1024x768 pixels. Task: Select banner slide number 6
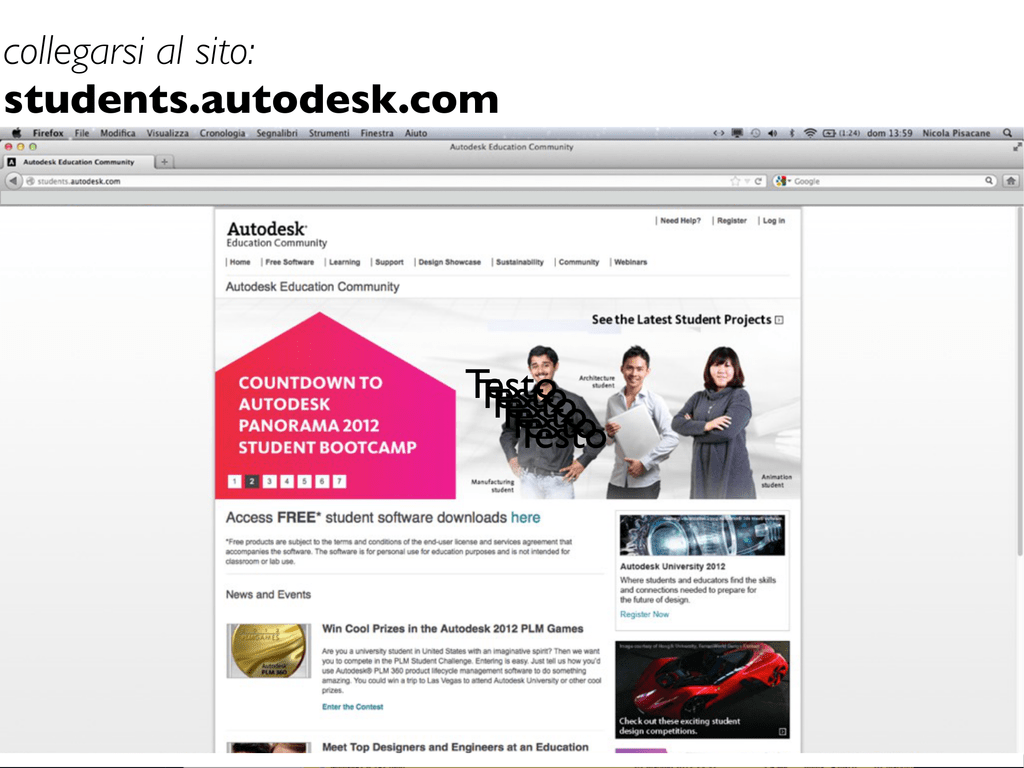[x=322, y=481]
